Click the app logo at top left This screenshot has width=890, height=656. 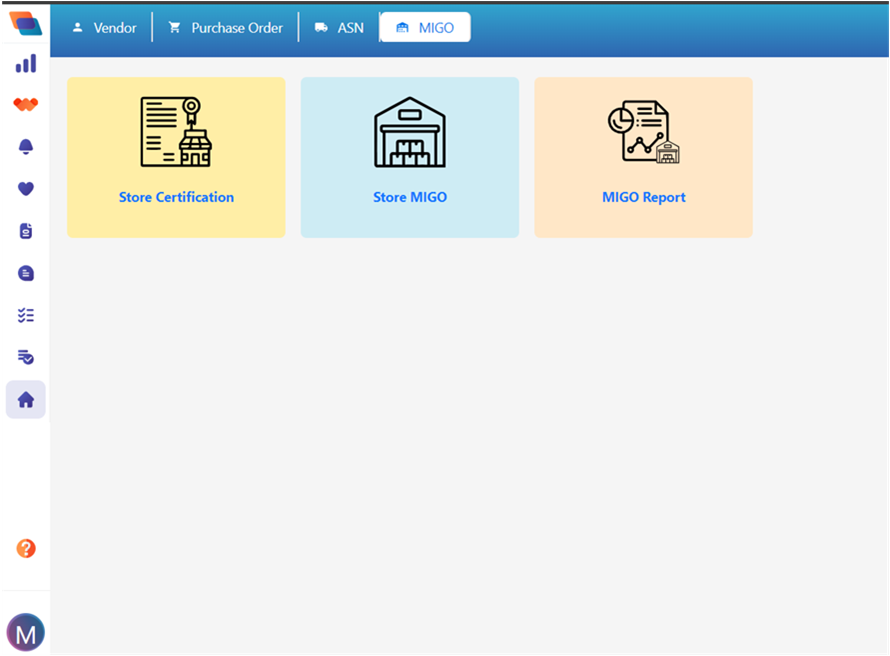coord(26,23)
